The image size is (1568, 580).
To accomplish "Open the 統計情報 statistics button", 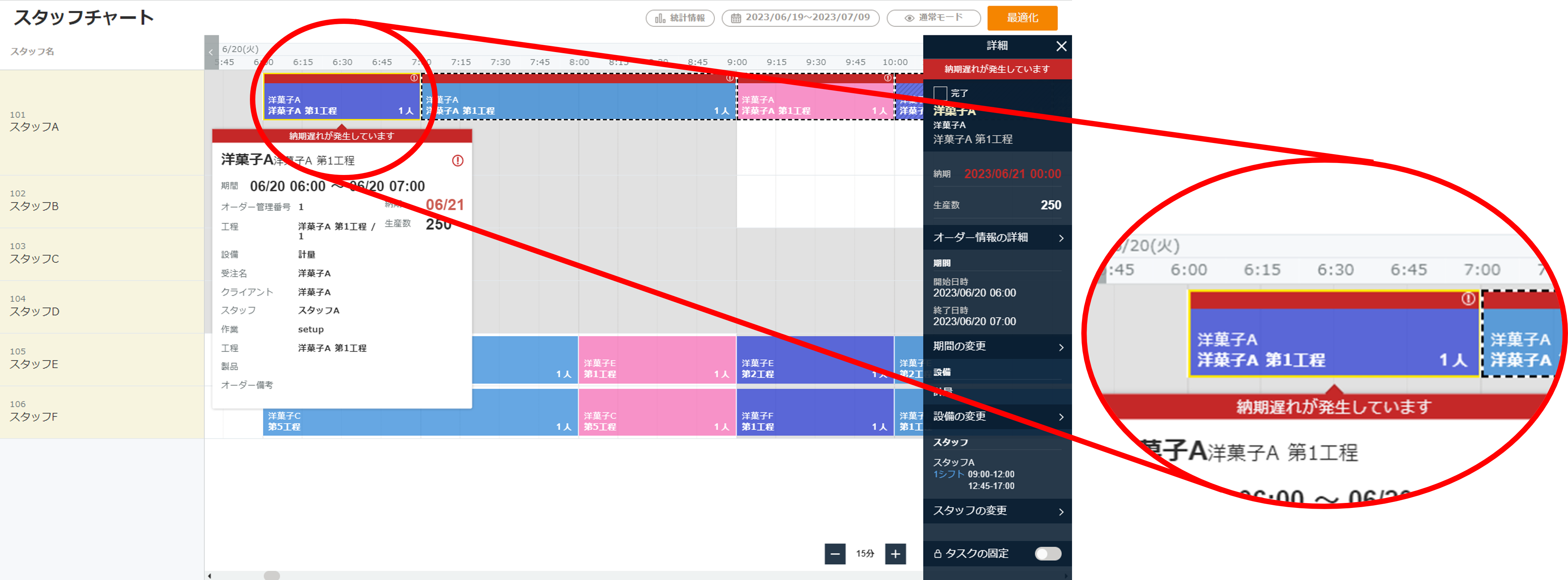I will pyautogui.click(x=680, y=18).
